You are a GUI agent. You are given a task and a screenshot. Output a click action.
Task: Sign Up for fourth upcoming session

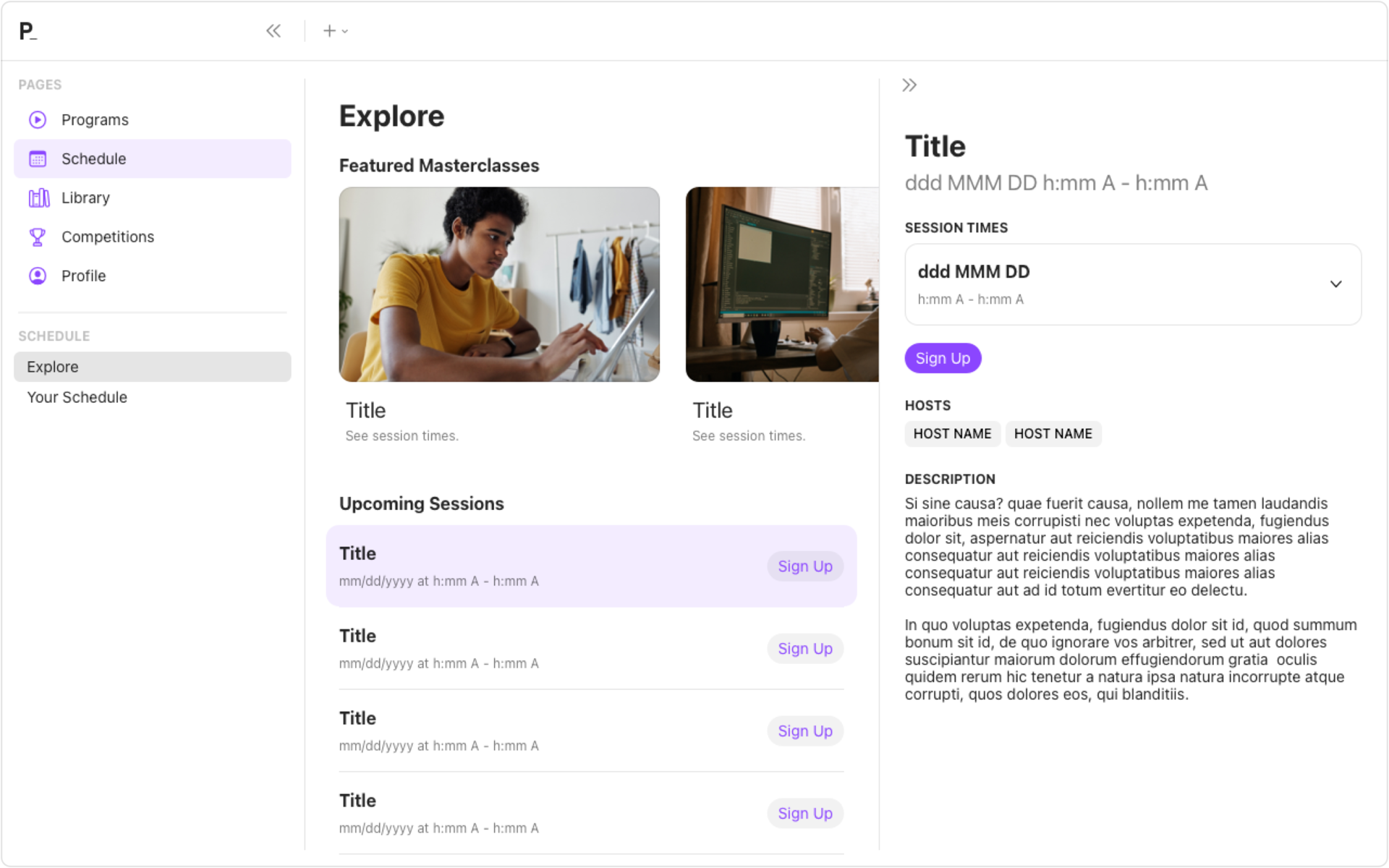[x=805, y=814]
